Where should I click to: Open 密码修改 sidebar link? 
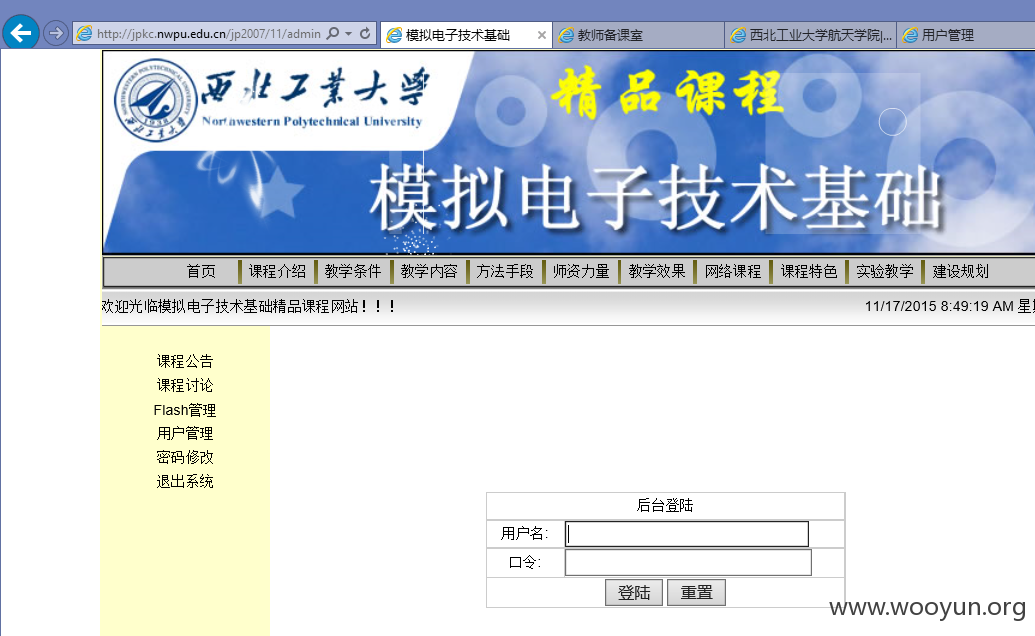(x=185, y=457)
